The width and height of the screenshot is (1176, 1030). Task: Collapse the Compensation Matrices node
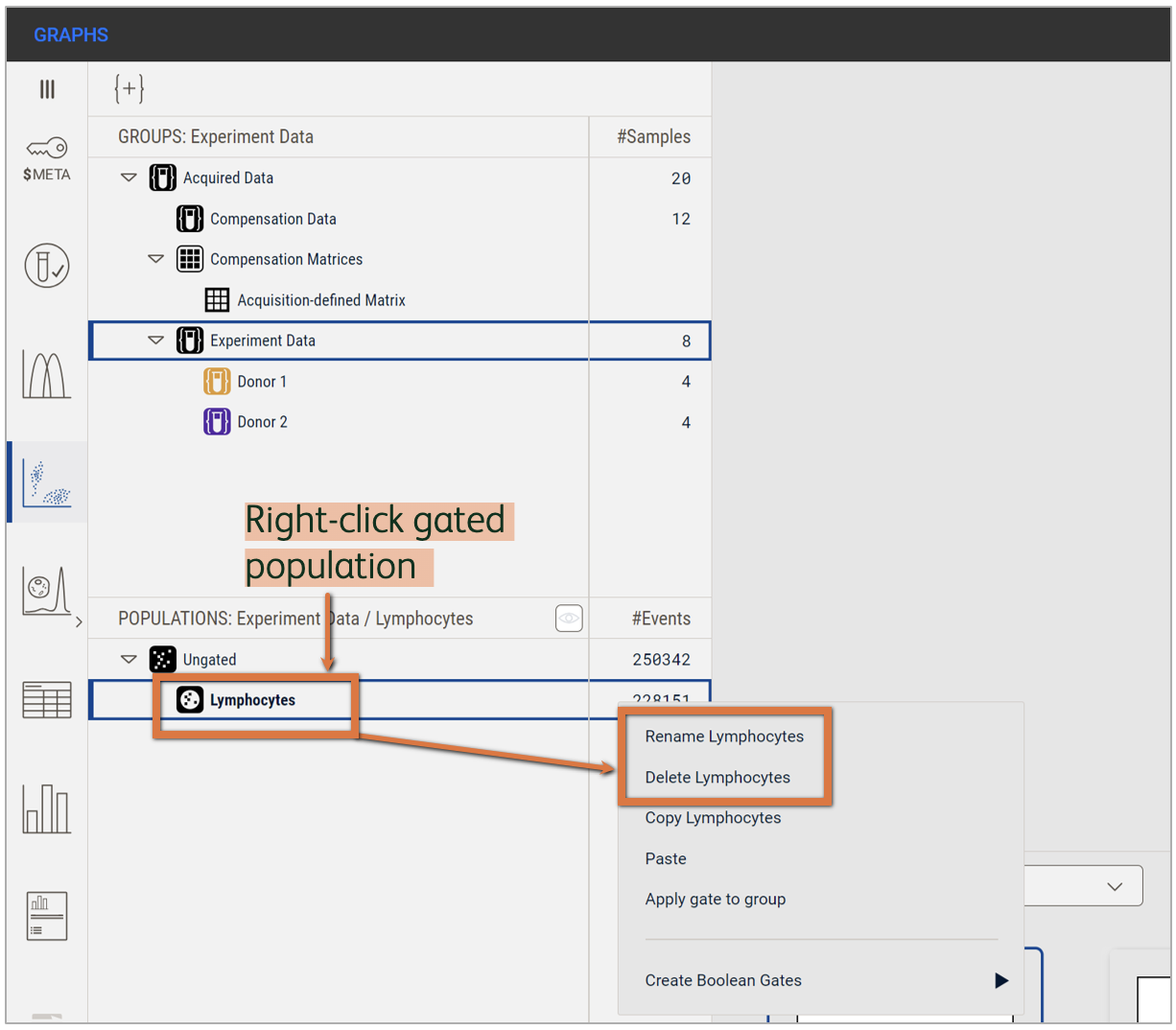pyautogui.click(x=155, y=260)
